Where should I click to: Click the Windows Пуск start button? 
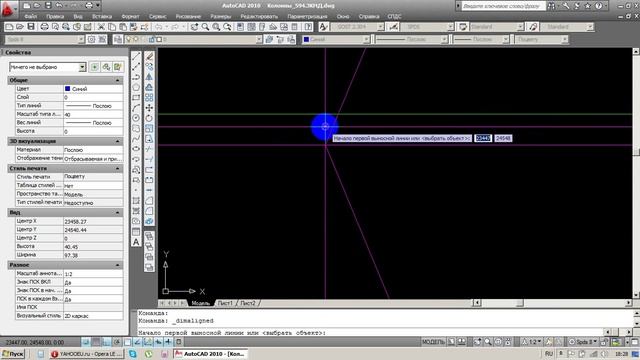tap(13, 354)
